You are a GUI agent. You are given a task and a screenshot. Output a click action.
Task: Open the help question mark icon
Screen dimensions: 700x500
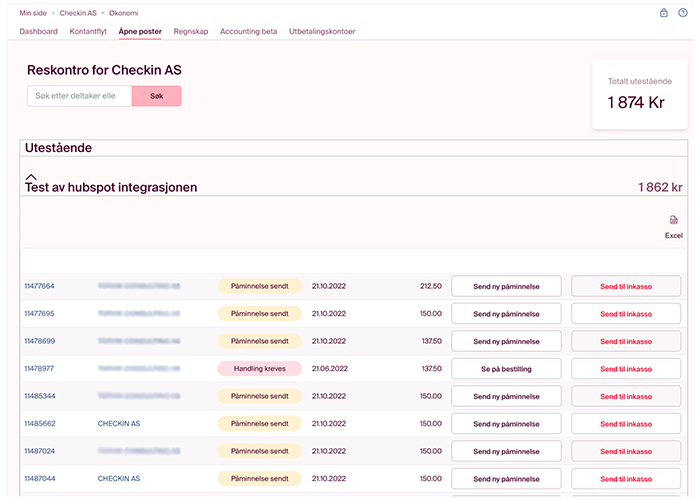pos(683,13)
